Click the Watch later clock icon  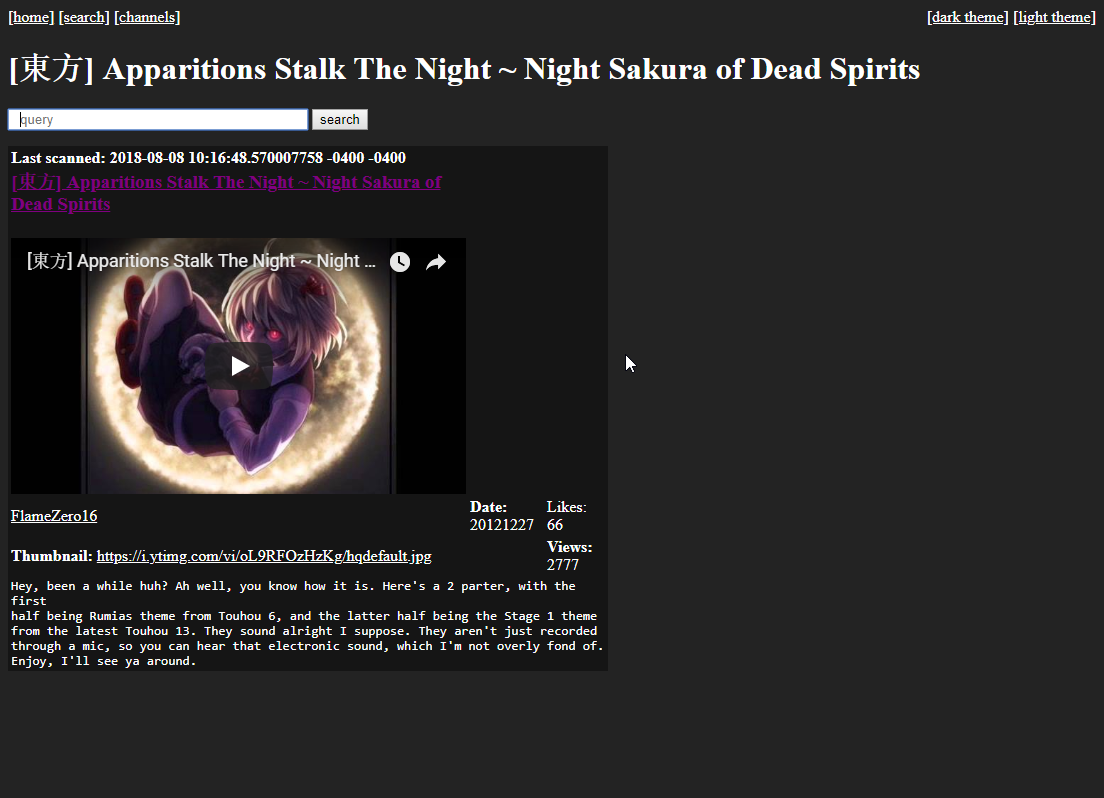[x=400, y=262]
